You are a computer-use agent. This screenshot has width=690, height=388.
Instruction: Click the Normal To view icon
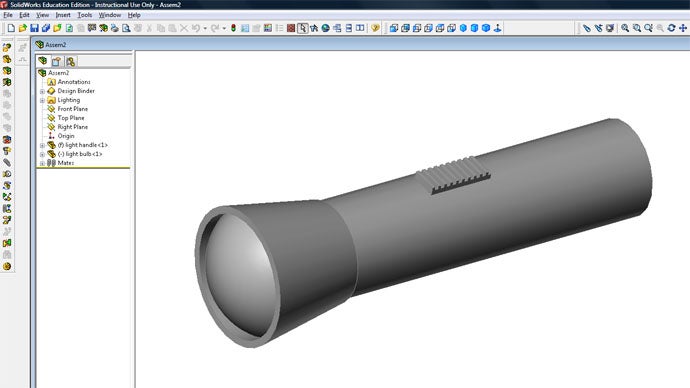click(497, 28)
